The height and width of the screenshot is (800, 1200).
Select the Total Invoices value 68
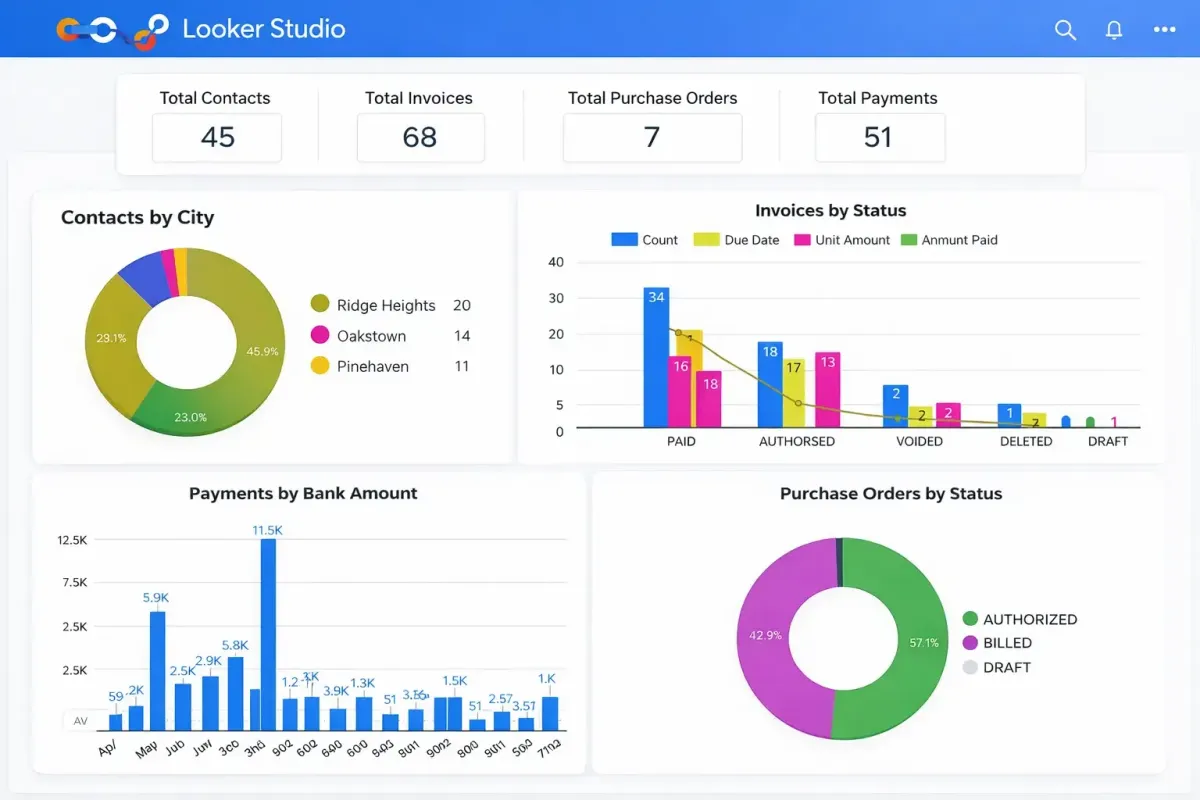point(420,137)
